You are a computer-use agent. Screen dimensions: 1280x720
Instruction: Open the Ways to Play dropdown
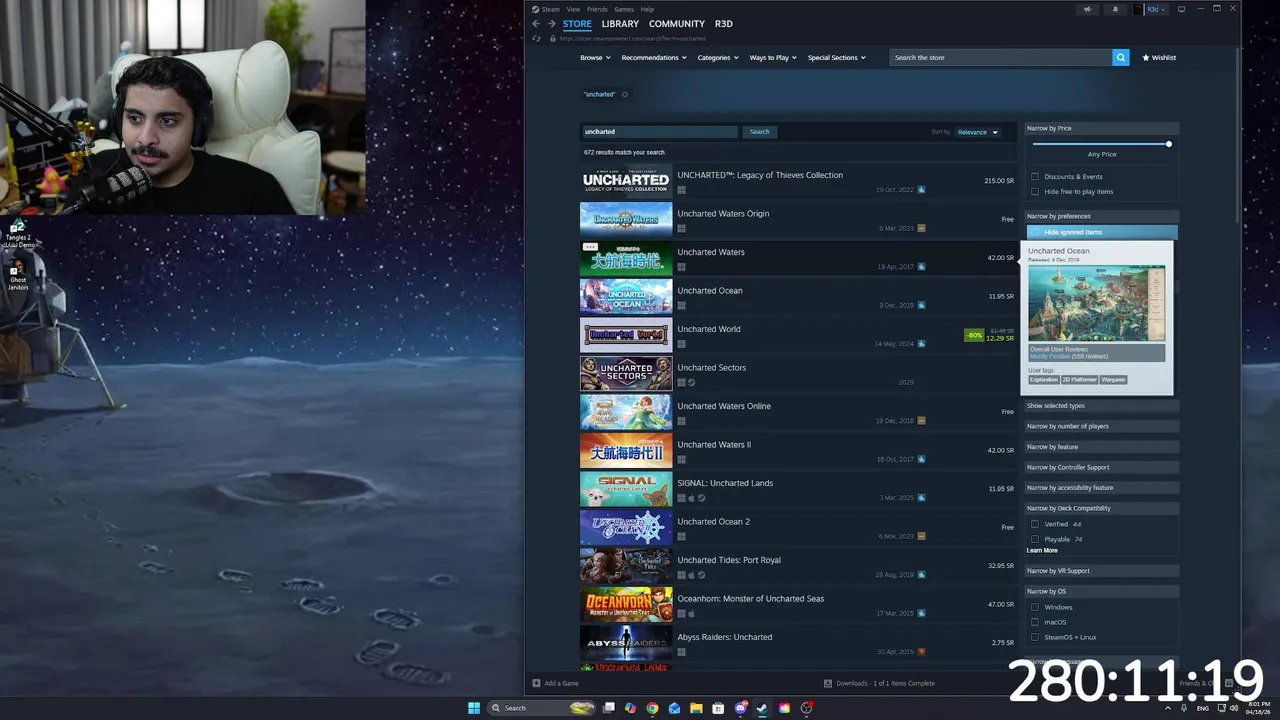point(773,57)
